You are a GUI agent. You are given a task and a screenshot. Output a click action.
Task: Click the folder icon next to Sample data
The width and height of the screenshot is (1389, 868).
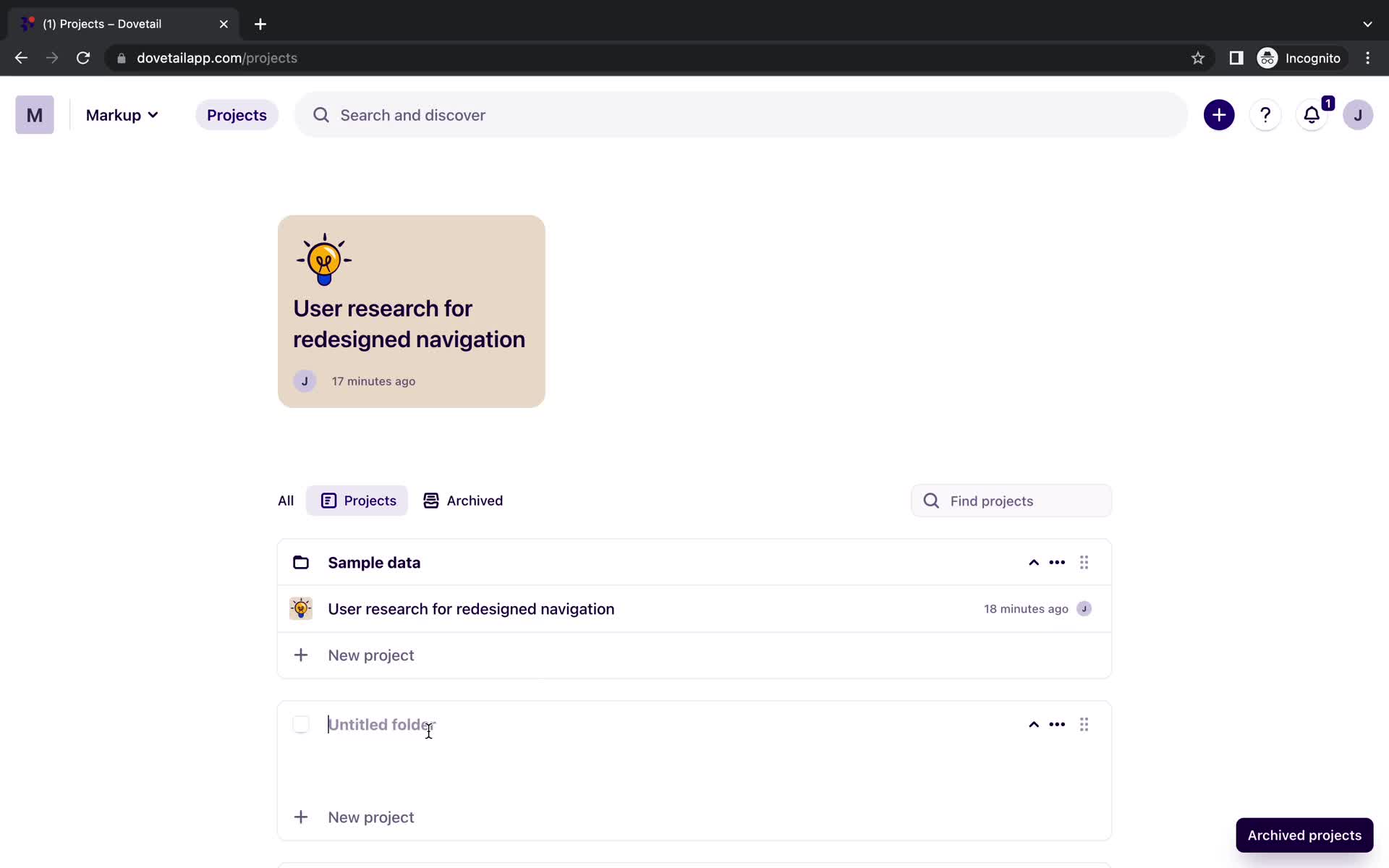pyautogui.click(x=300, y=562)
